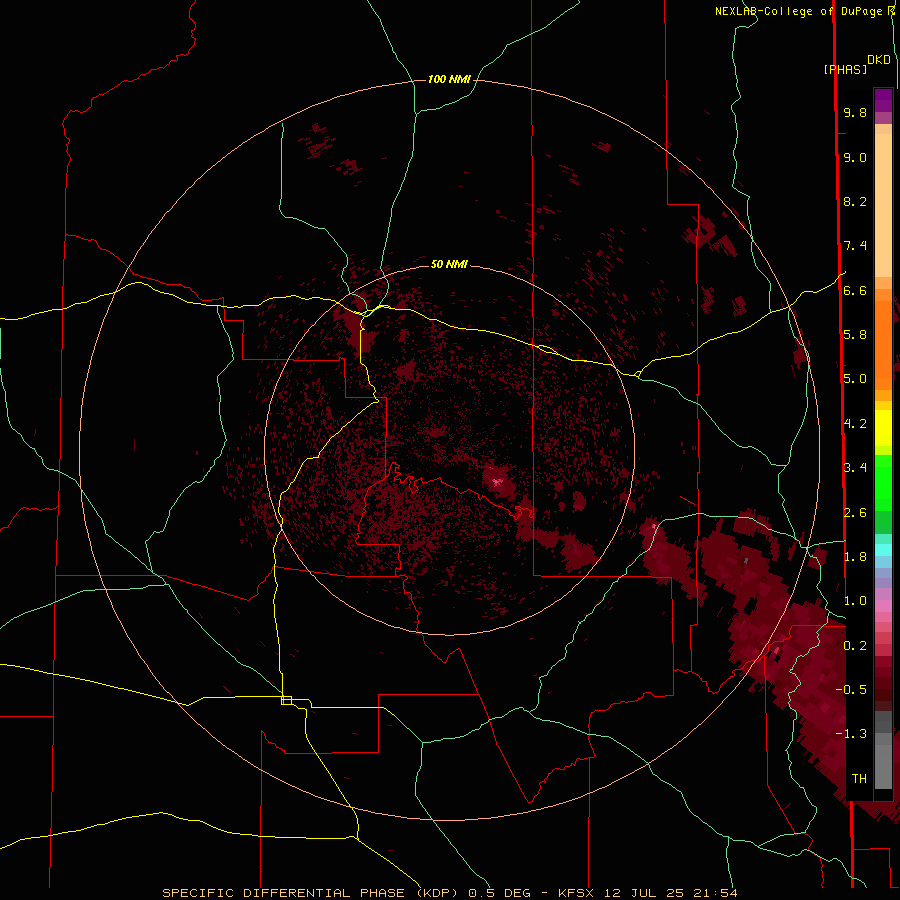Image resolution: width=900 pixels, height=900 pixels.
Task: Pick the purple top of the color bar
Action: pos(883,100)
